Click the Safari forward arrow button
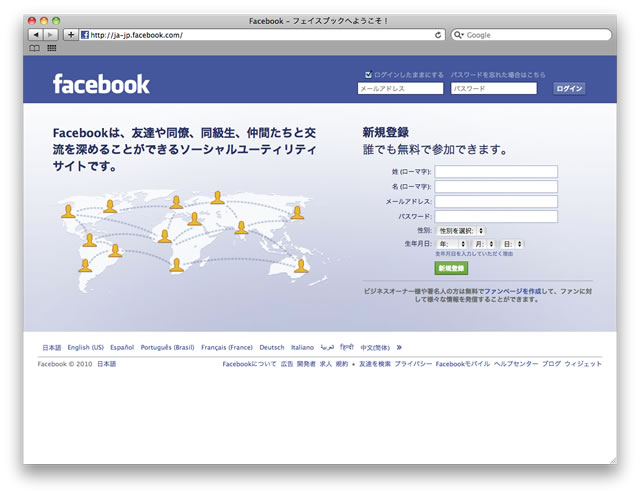This screenshot has width=640, height=496. pos(51,35)
